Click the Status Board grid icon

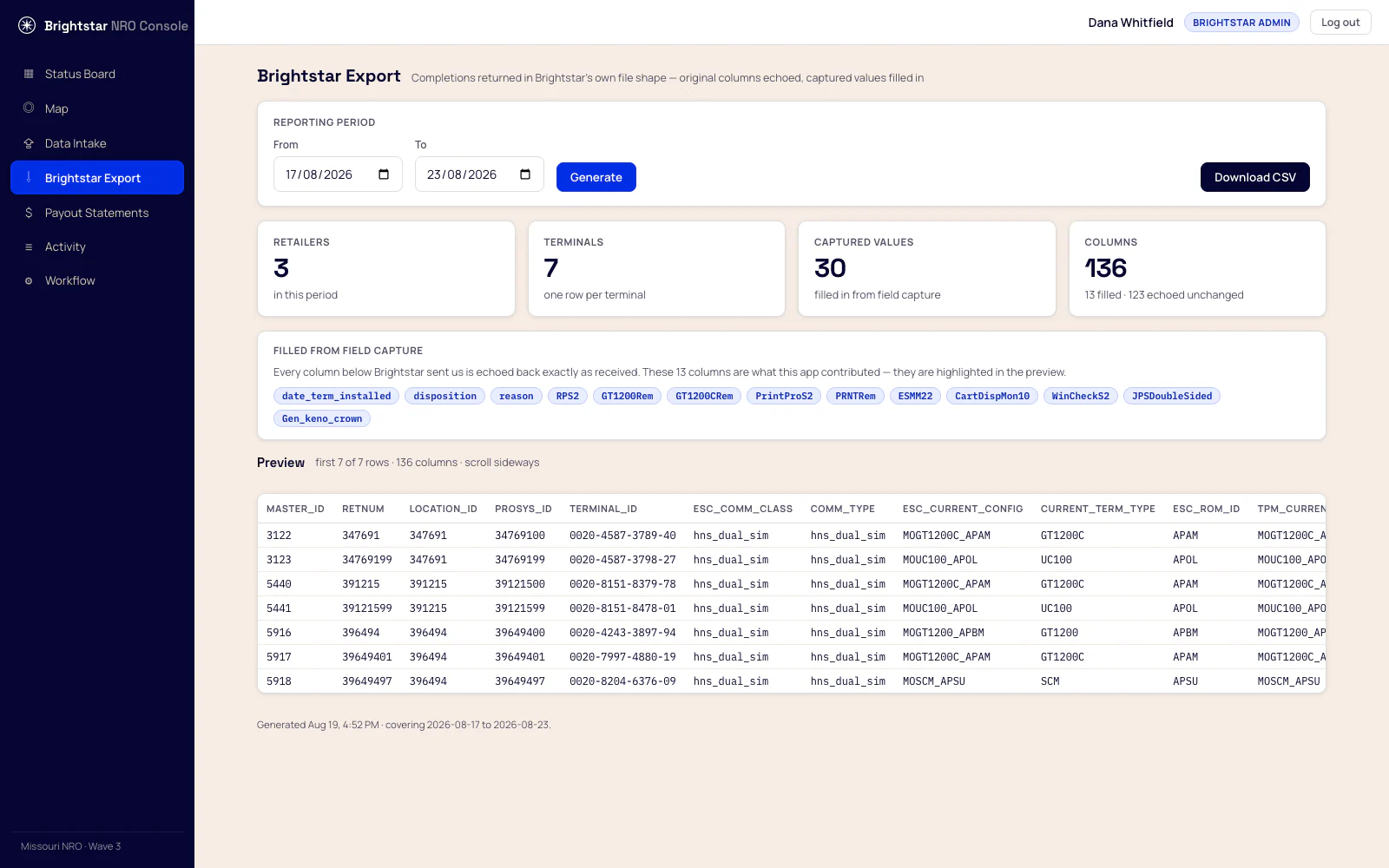[x=29, y=74]
